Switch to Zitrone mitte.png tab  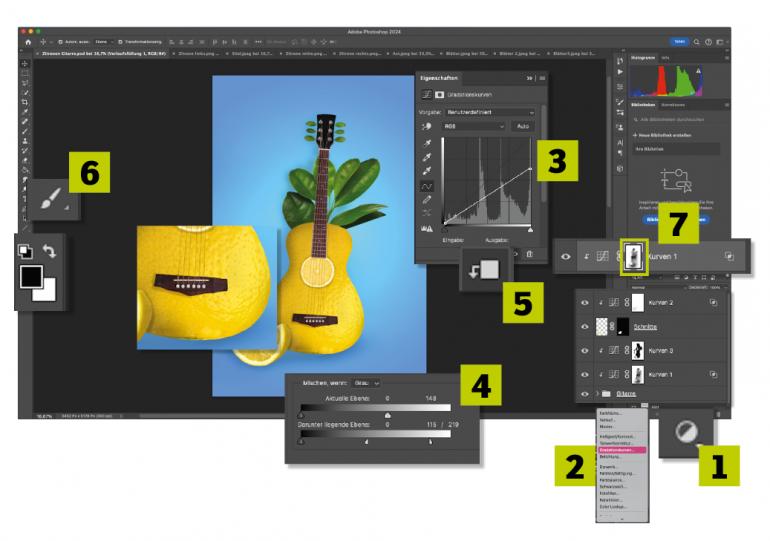point(305,54)
